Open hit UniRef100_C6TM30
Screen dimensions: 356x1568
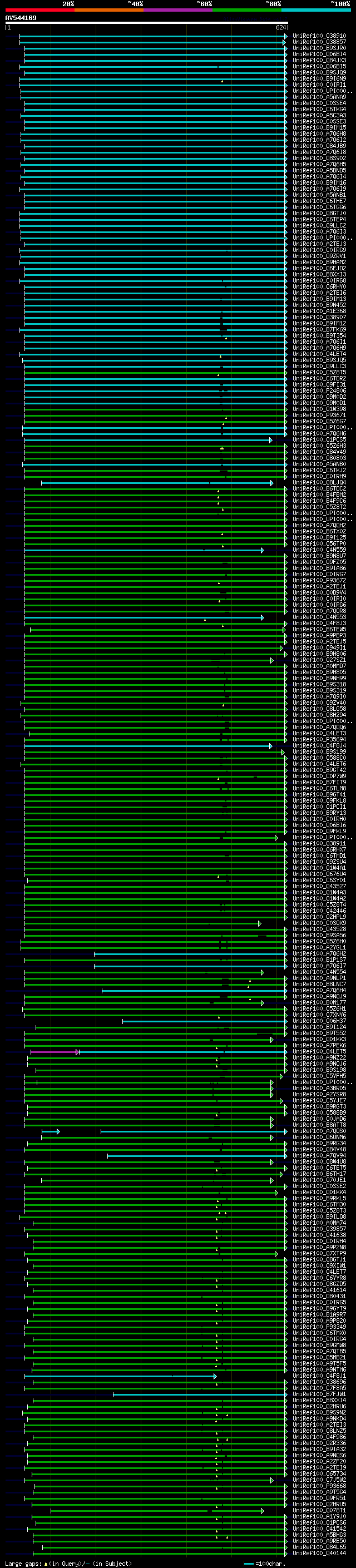319,1204
